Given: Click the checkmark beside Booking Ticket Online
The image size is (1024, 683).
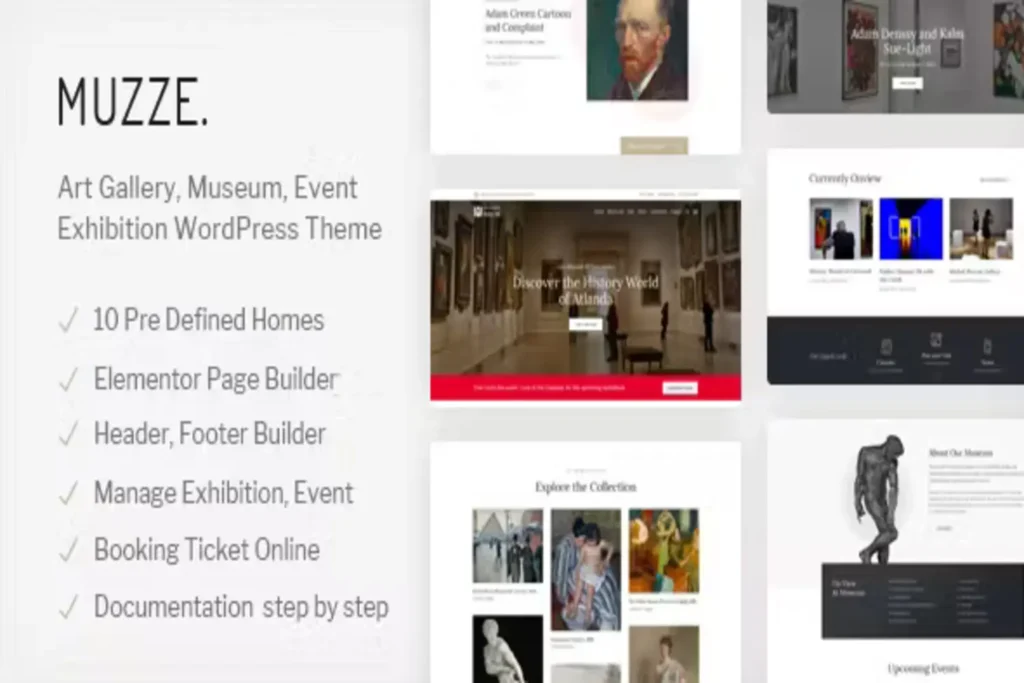Looking at the screenshot, I should [68, 550].
